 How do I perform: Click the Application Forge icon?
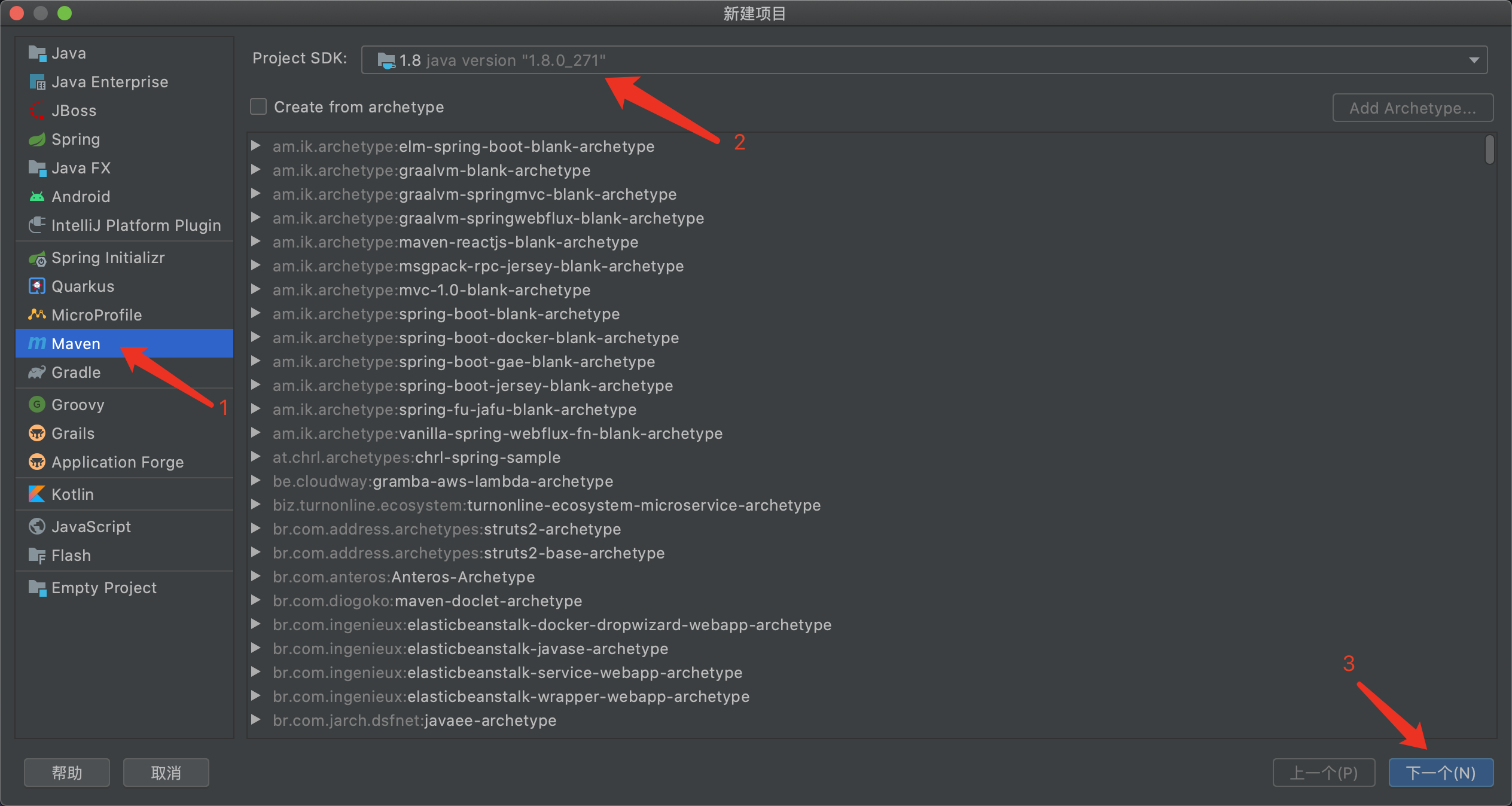pos(37,462)
